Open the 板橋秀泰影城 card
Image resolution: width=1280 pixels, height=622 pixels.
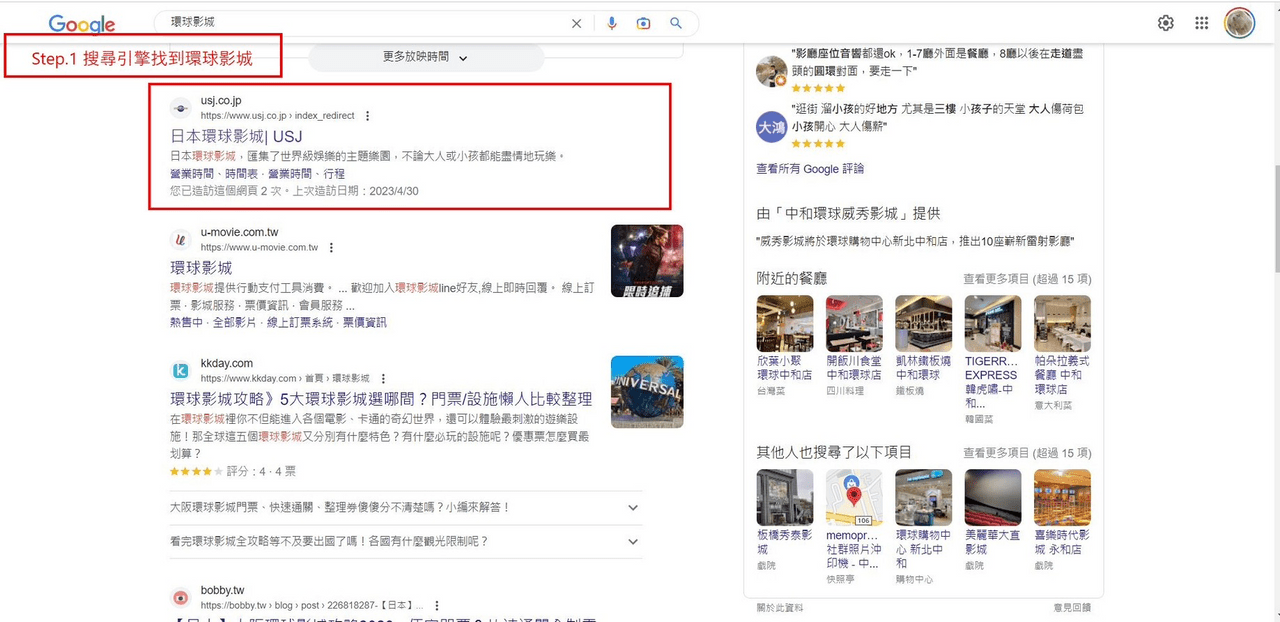click(785, 520)
